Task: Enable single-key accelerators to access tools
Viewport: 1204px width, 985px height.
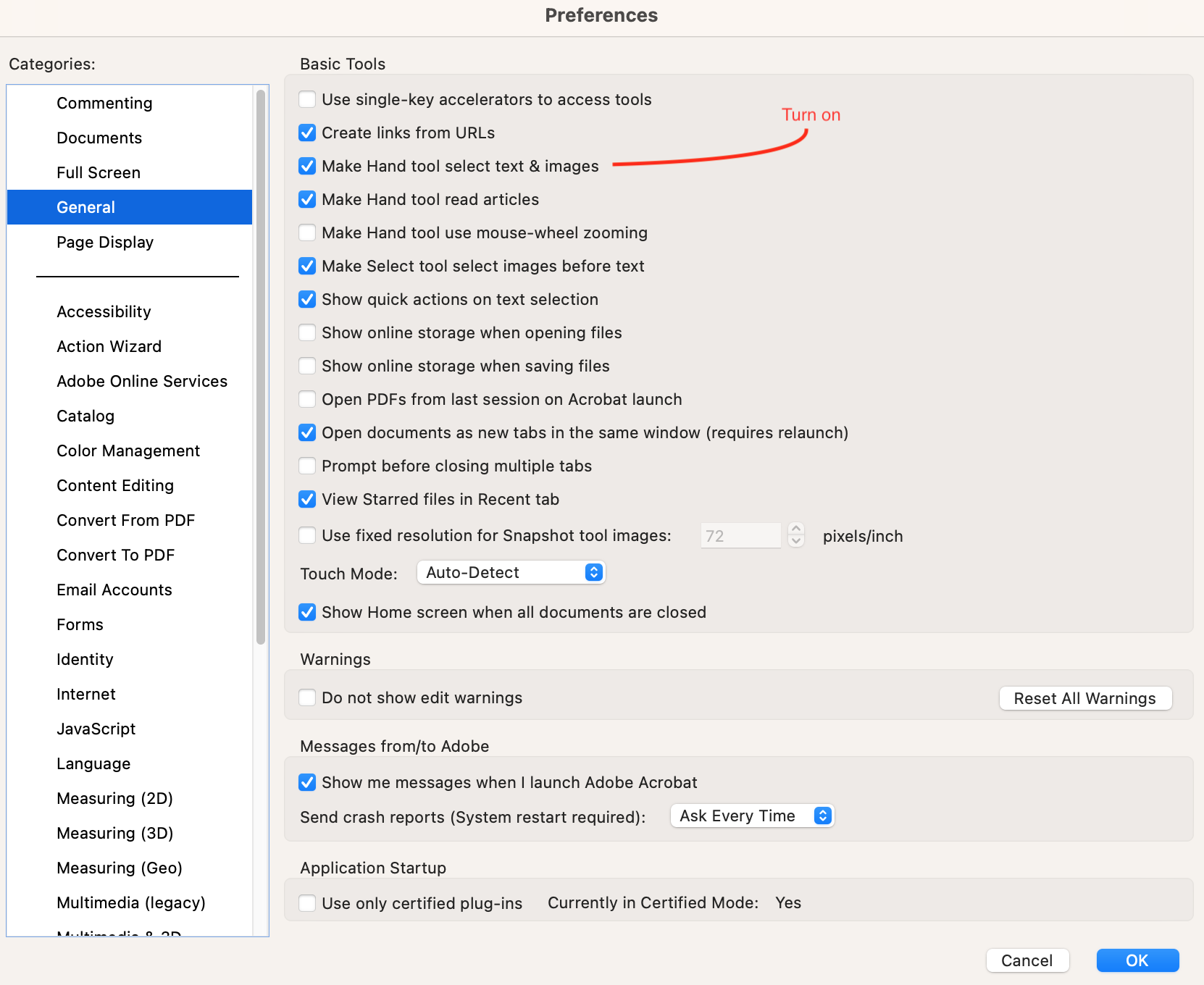Action: click(x=307, y=99)
